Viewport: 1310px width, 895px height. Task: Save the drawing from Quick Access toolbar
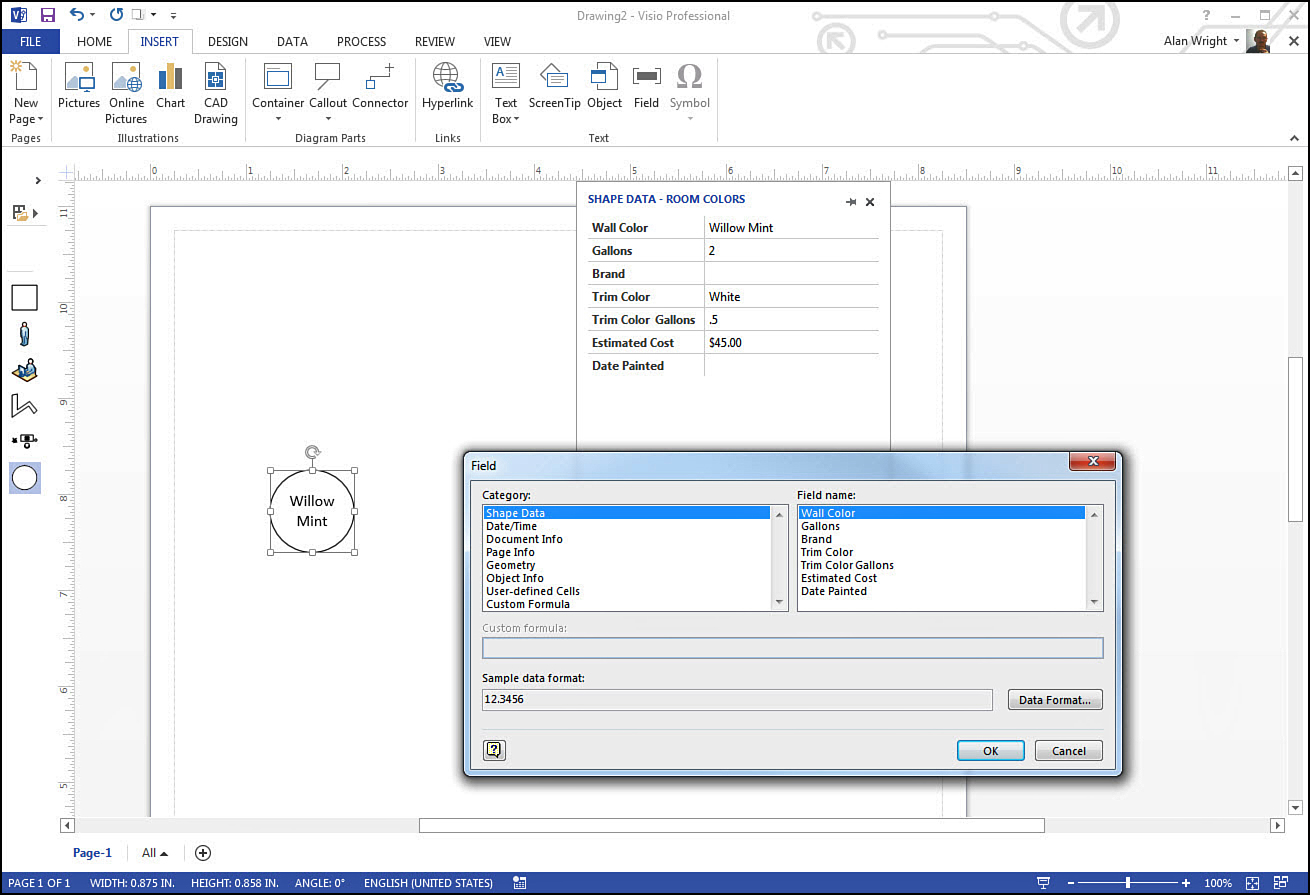[47, 15]
